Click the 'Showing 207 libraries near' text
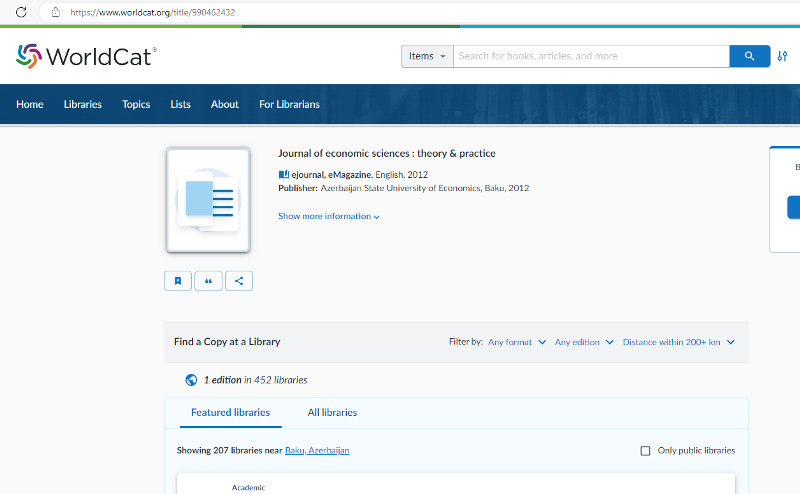The width and height of the screenshot is (800, 494). click(230, 451)
